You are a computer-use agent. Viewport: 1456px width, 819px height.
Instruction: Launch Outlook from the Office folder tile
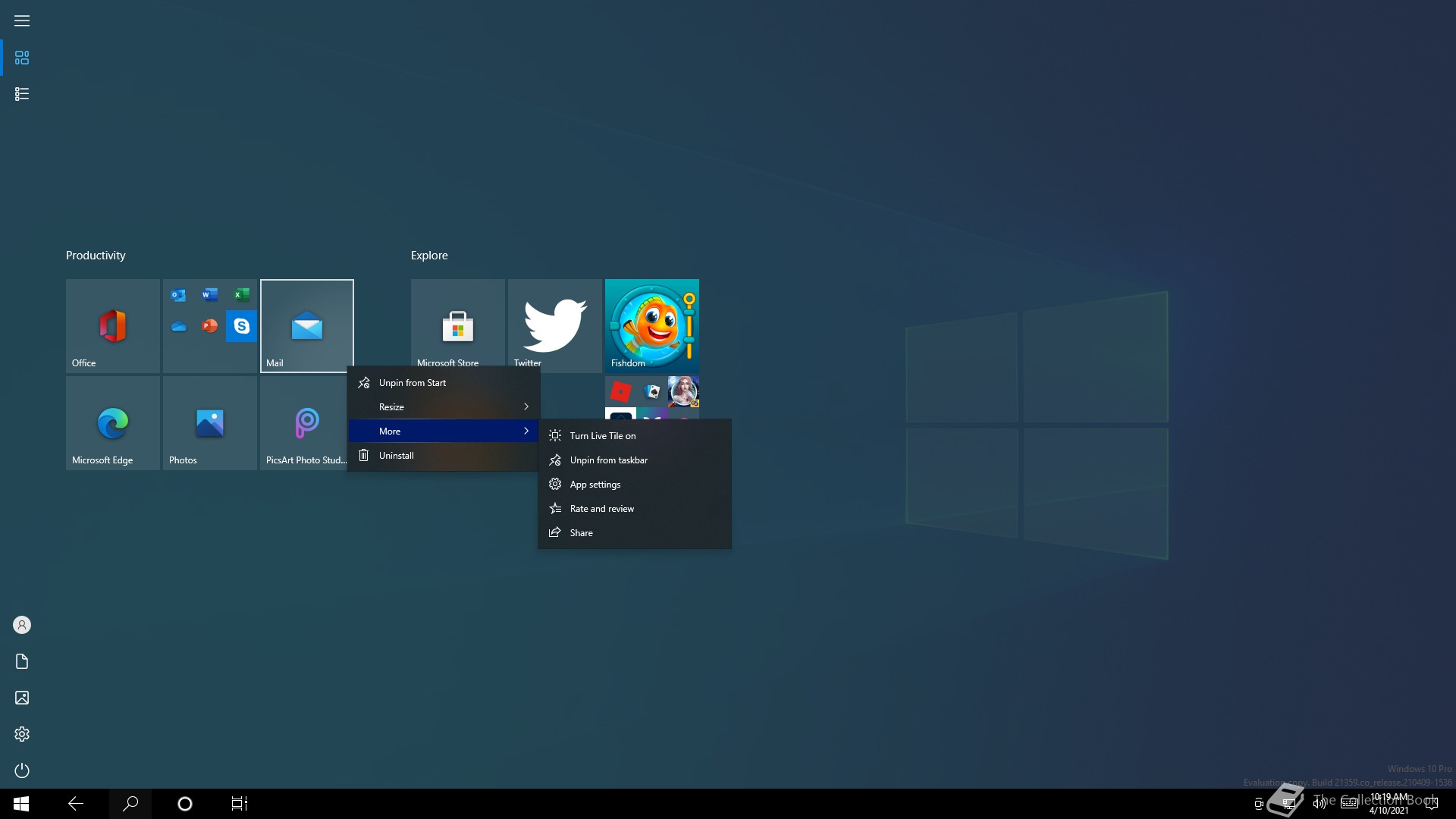click(x=178, y=295)
